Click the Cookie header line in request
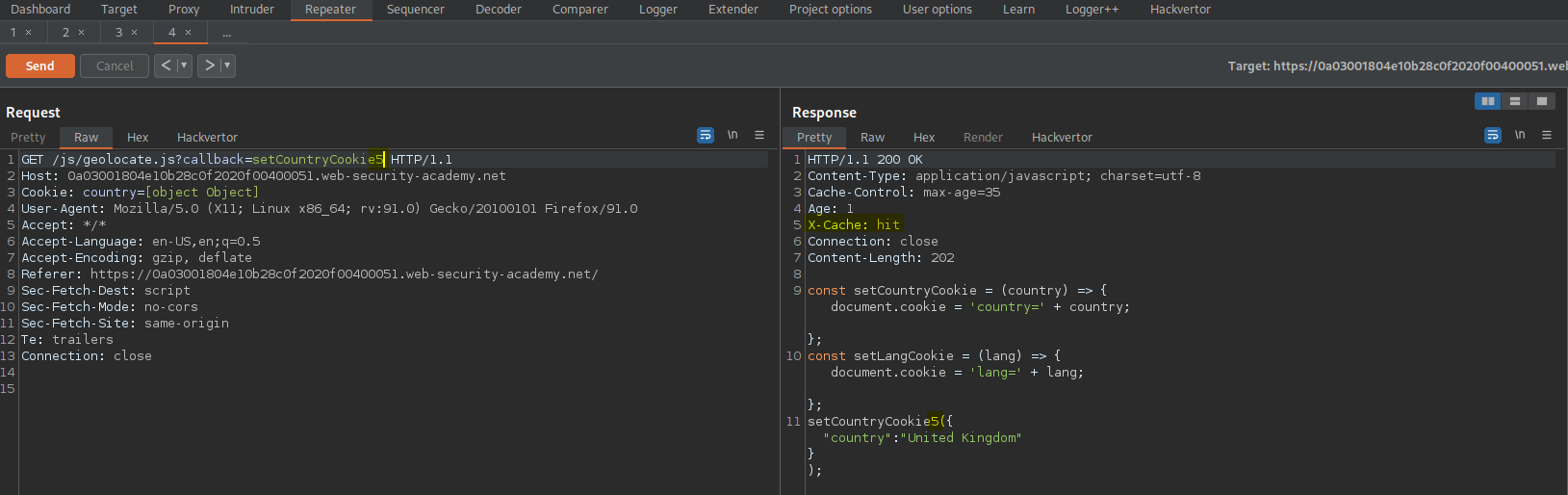The image size is (1568, 495). [x=141, y=193]
